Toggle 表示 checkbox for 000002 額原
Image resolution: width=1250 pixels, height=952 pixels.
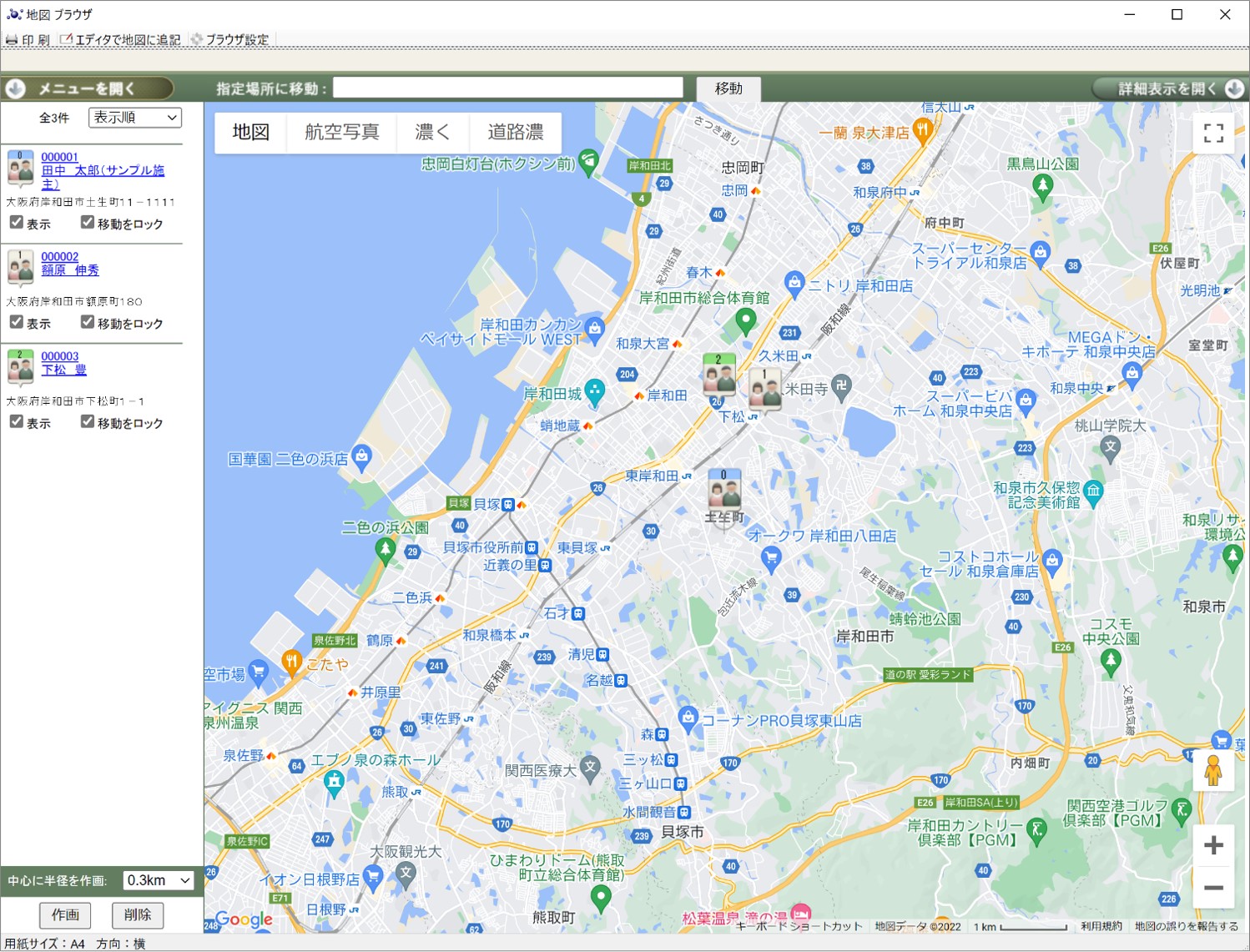(x=16, y=321)
